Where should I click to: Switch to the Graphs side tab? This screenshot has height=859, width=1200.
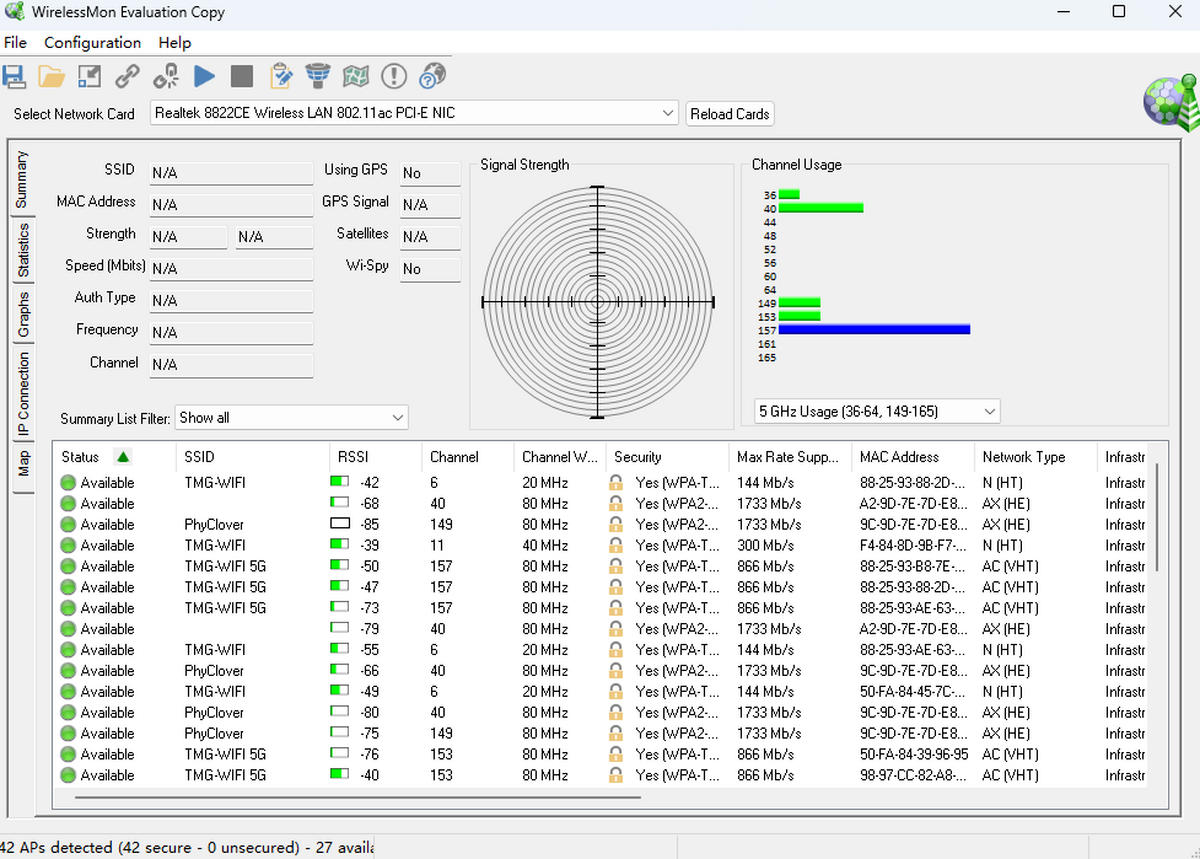(x=23, y=315)
